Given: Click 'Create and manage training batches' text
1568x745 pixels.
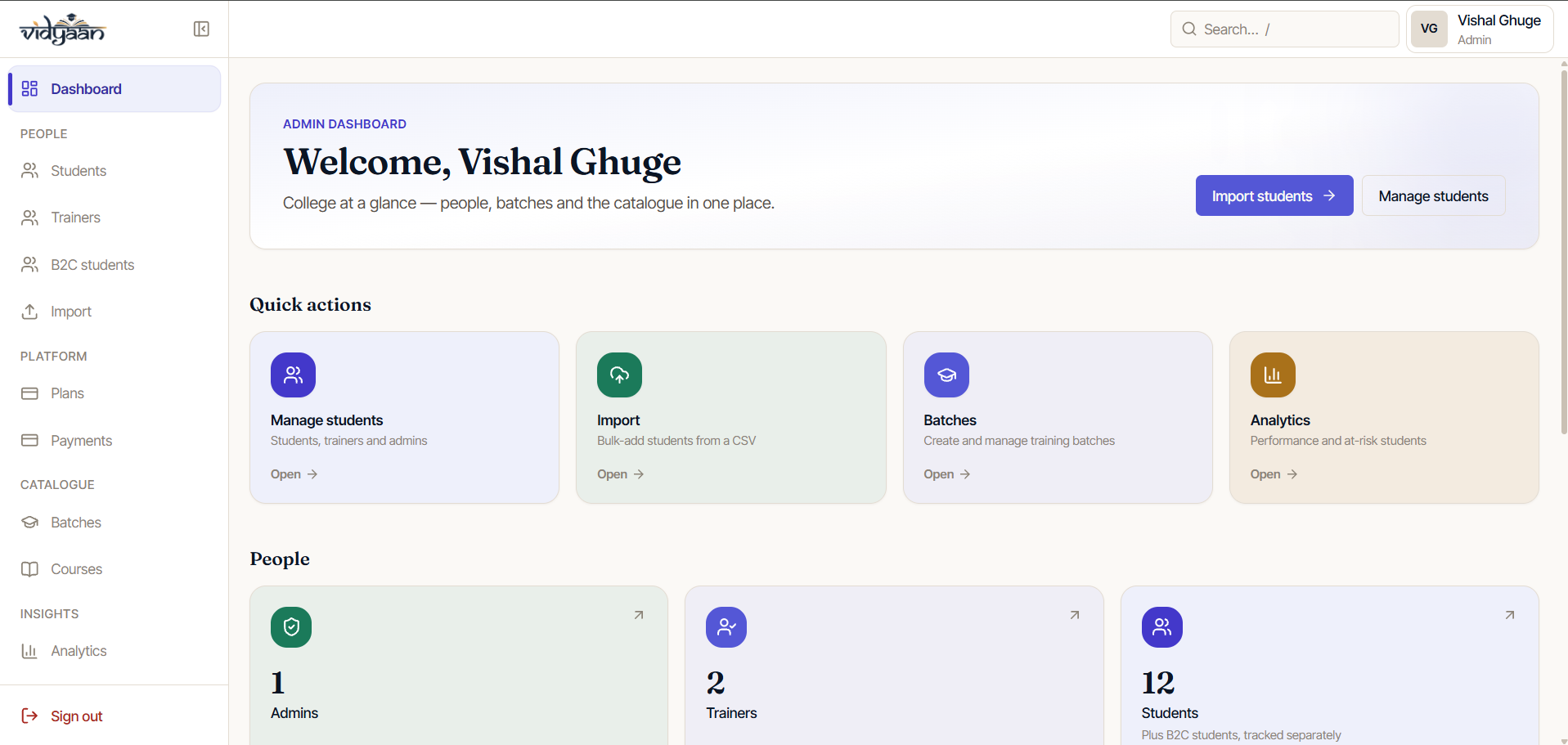Looking at the screenshot, I should pos(1019,441).
